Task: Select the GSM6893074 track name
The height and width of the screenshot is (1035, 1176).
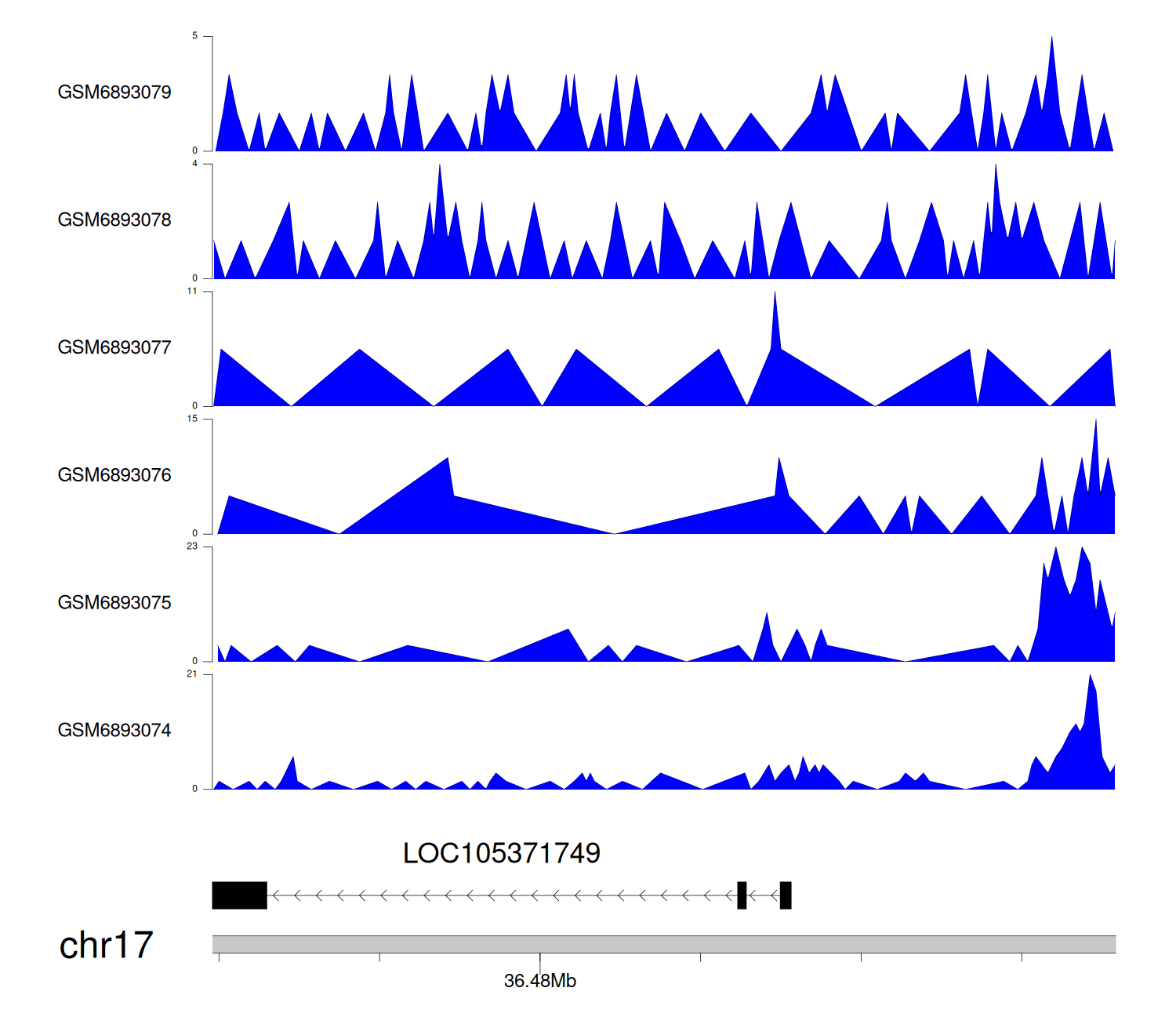Action: coord(114,731)
